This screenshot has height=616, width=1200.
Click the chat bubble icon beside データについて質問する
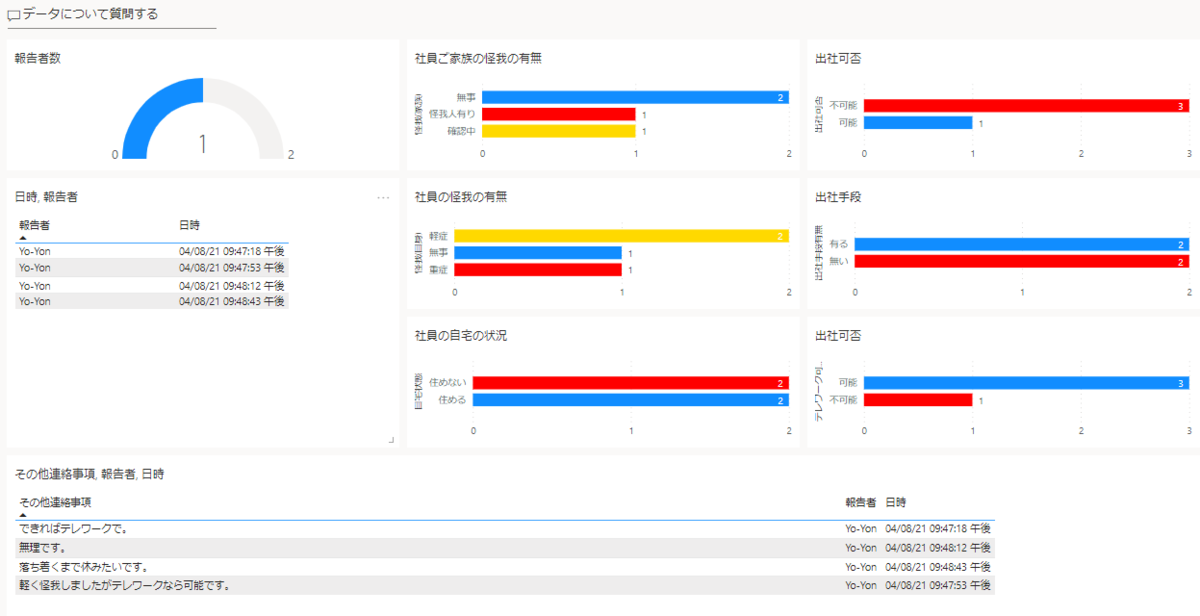pos(14,15)
